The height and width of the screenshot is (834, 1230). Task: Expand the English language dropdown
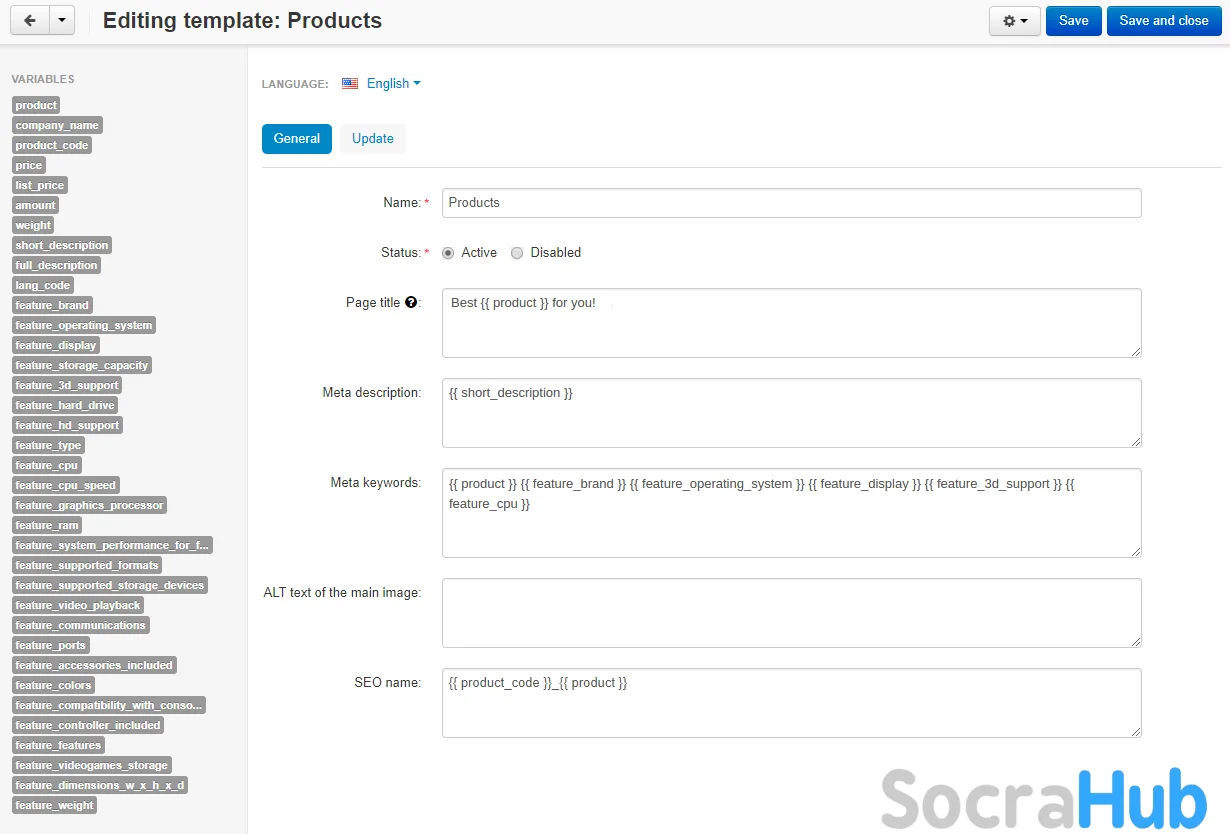click(393, 84)
